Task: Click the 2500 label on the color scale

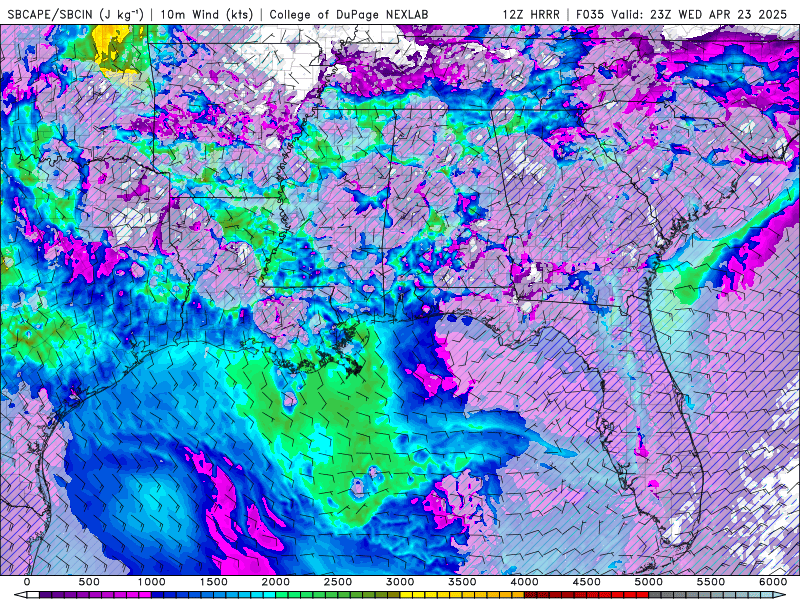Action: [x=338, y=582]
